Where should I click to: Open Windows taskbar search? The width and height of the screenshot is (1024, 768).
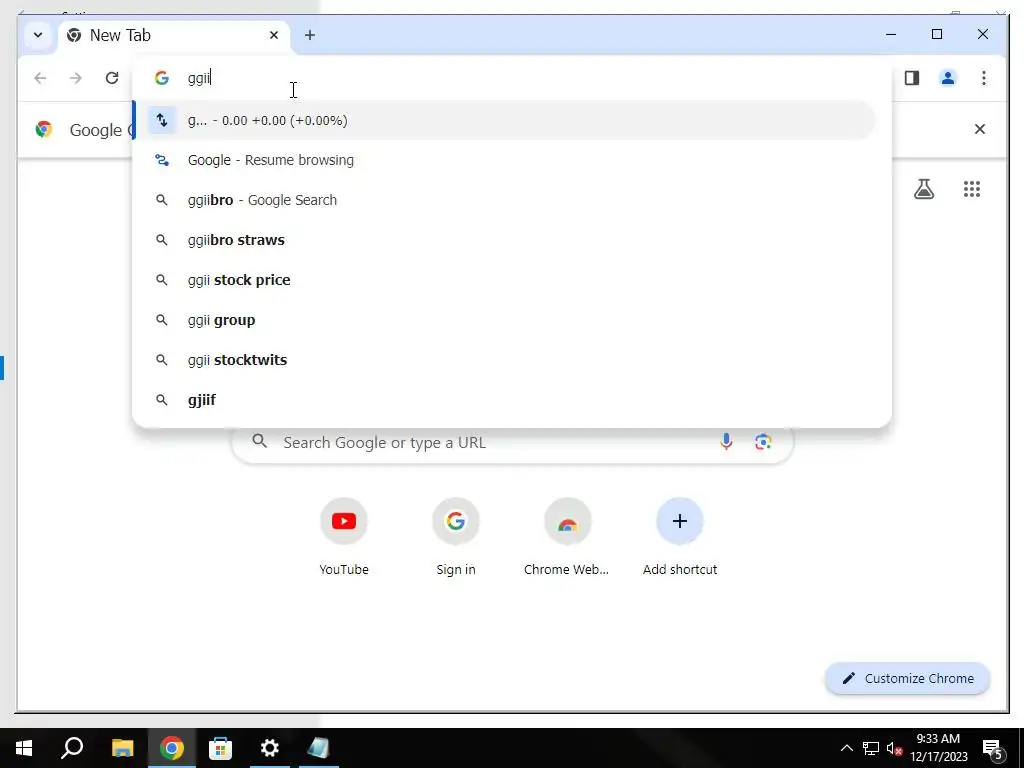72,748
